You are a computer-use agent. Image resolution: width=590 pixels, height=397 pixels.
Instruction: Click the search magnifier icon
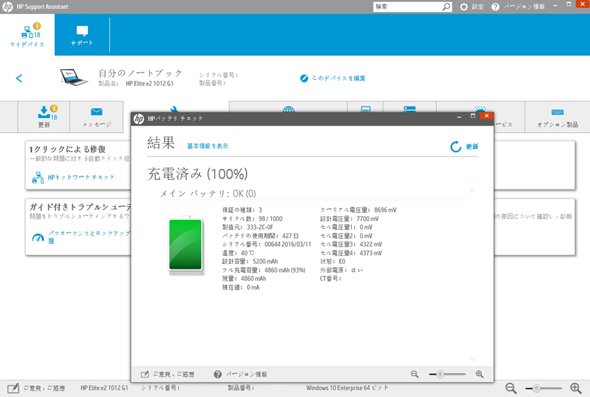click(446, 7)
